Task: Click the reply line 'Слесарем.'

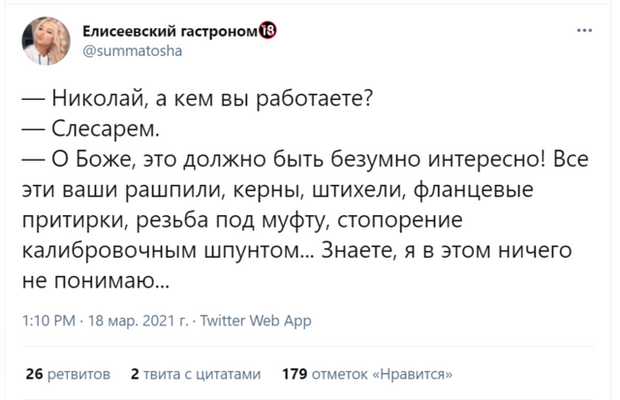Action: click(x=106, y=129)
